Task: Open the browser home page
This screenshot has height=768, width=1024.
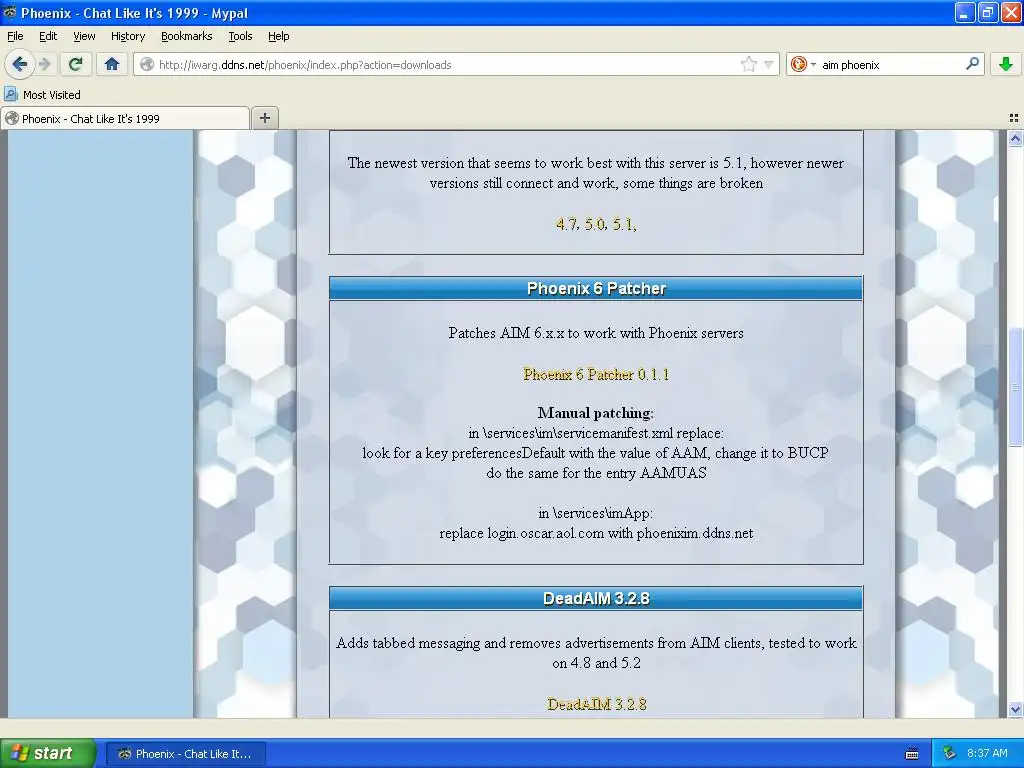Action: 112,64
